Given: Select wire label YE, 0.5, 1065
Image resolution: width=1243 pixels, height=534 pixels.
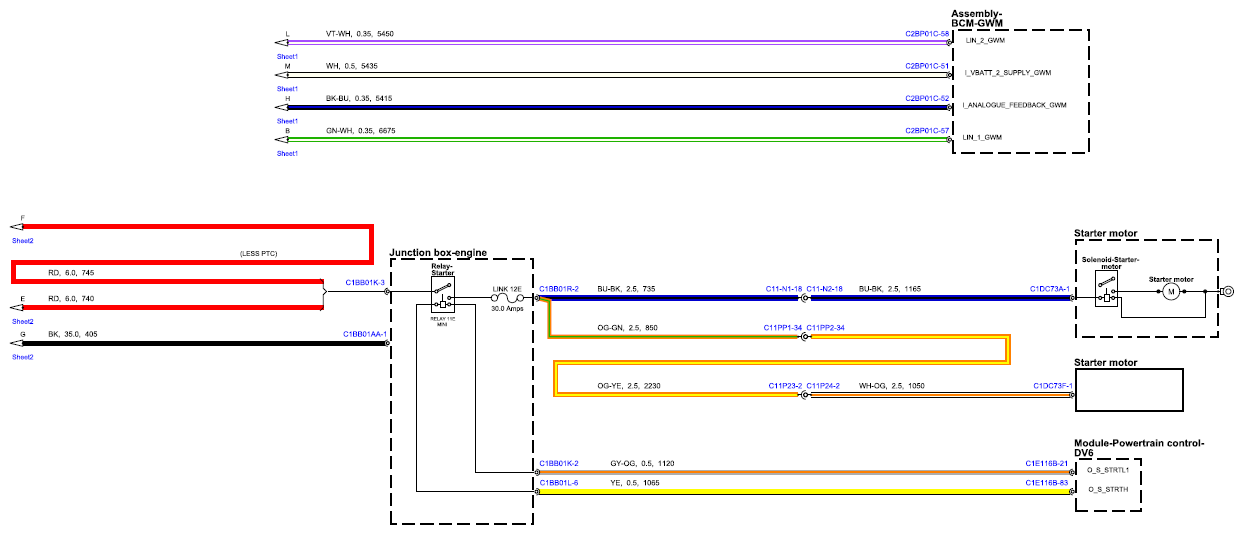Looking at the screenshot, I should [x=634, y=483].
